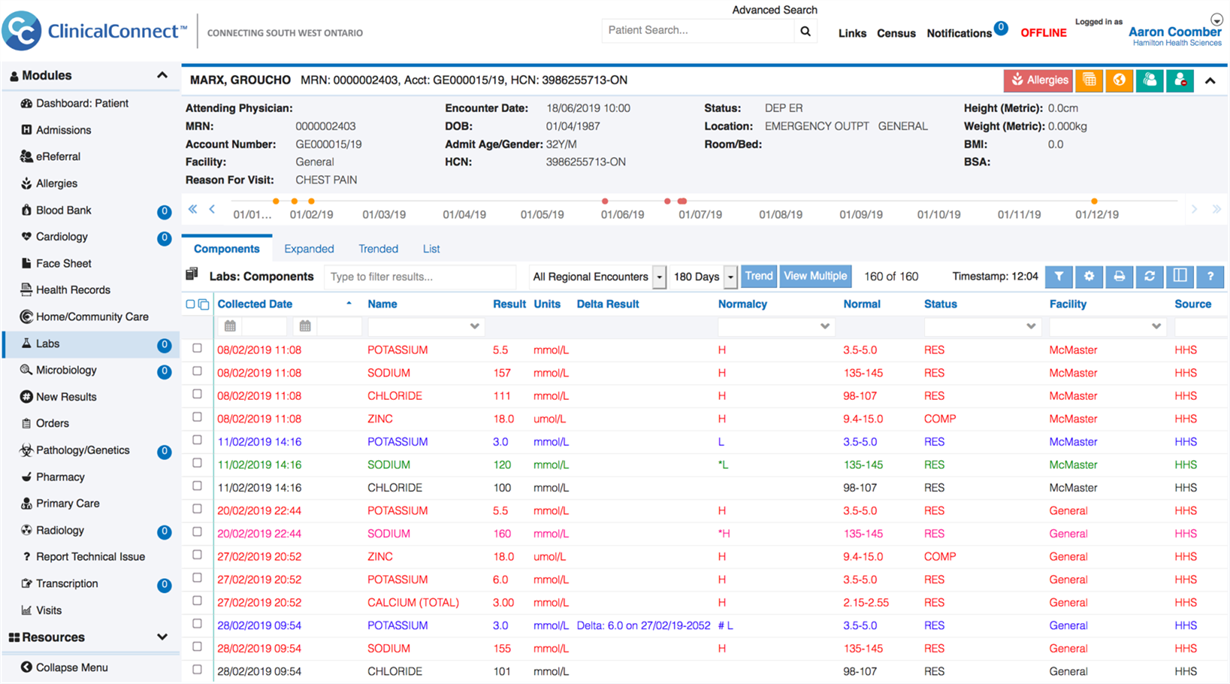Switch to the Trended tab
This screenshot has width=1230, height=684.
[378, 249]
